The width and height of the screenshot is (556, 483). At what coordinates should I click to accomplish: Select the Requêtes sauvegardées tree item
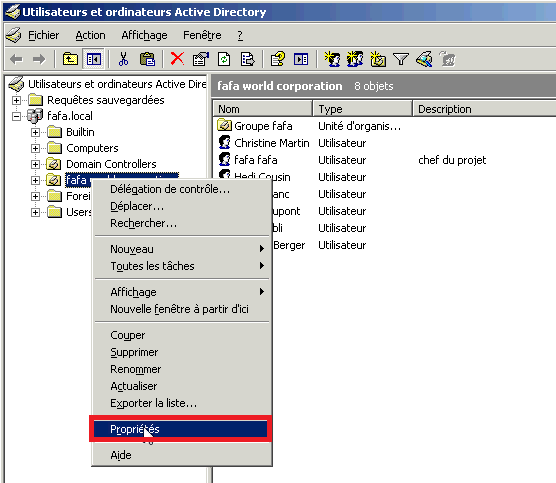pyautogui.click(x=106, y=100)
